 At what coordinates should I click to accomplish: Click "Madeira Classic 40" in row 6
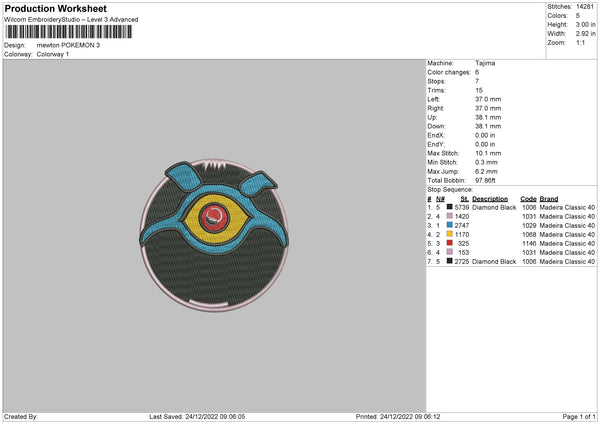[567, 253]
